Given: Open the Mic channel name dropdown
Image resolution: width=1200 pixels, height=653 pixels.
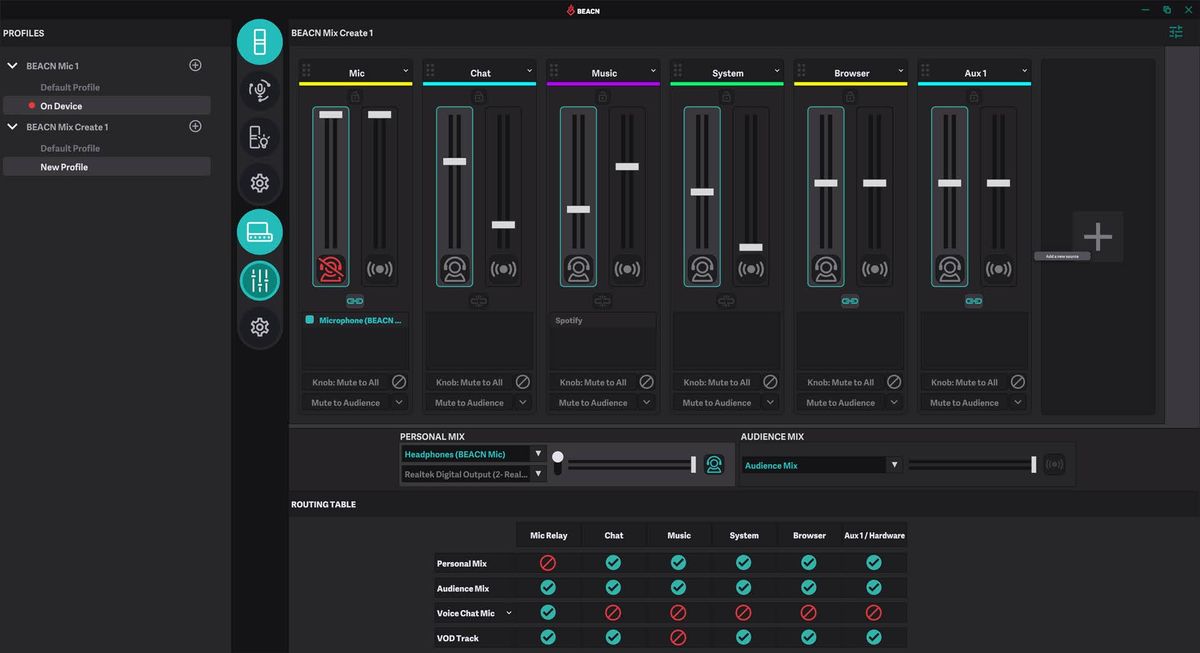Looking at the screenshot, I should point(405,72).
